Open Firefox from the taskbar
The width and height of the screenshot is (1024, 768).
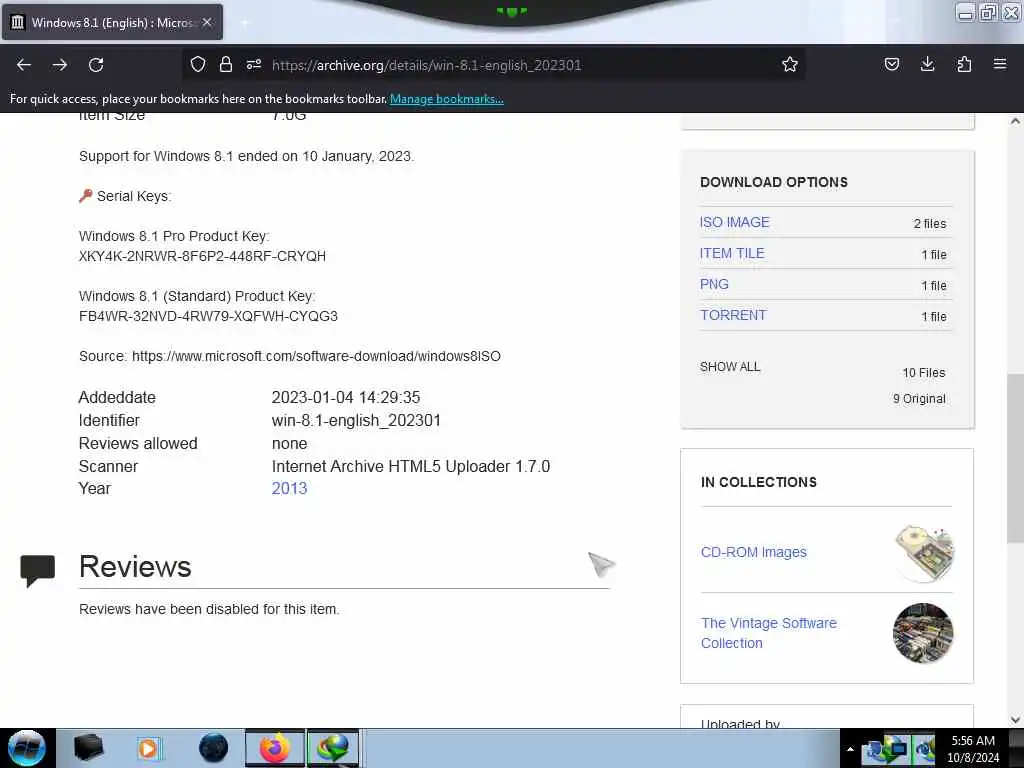coord(274,748)
